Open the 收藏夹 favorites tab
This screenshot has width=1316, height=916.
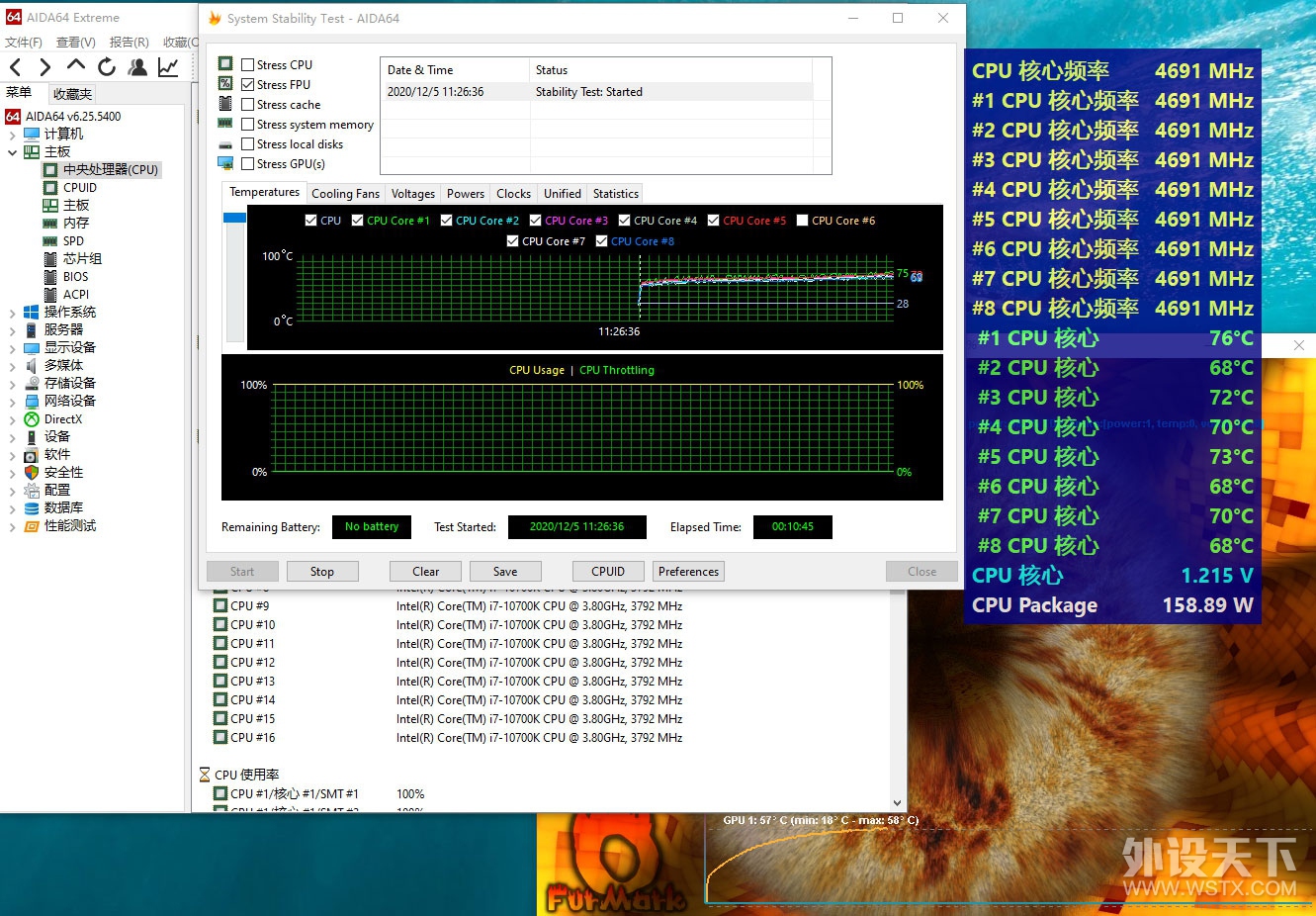tap(73, 94)
